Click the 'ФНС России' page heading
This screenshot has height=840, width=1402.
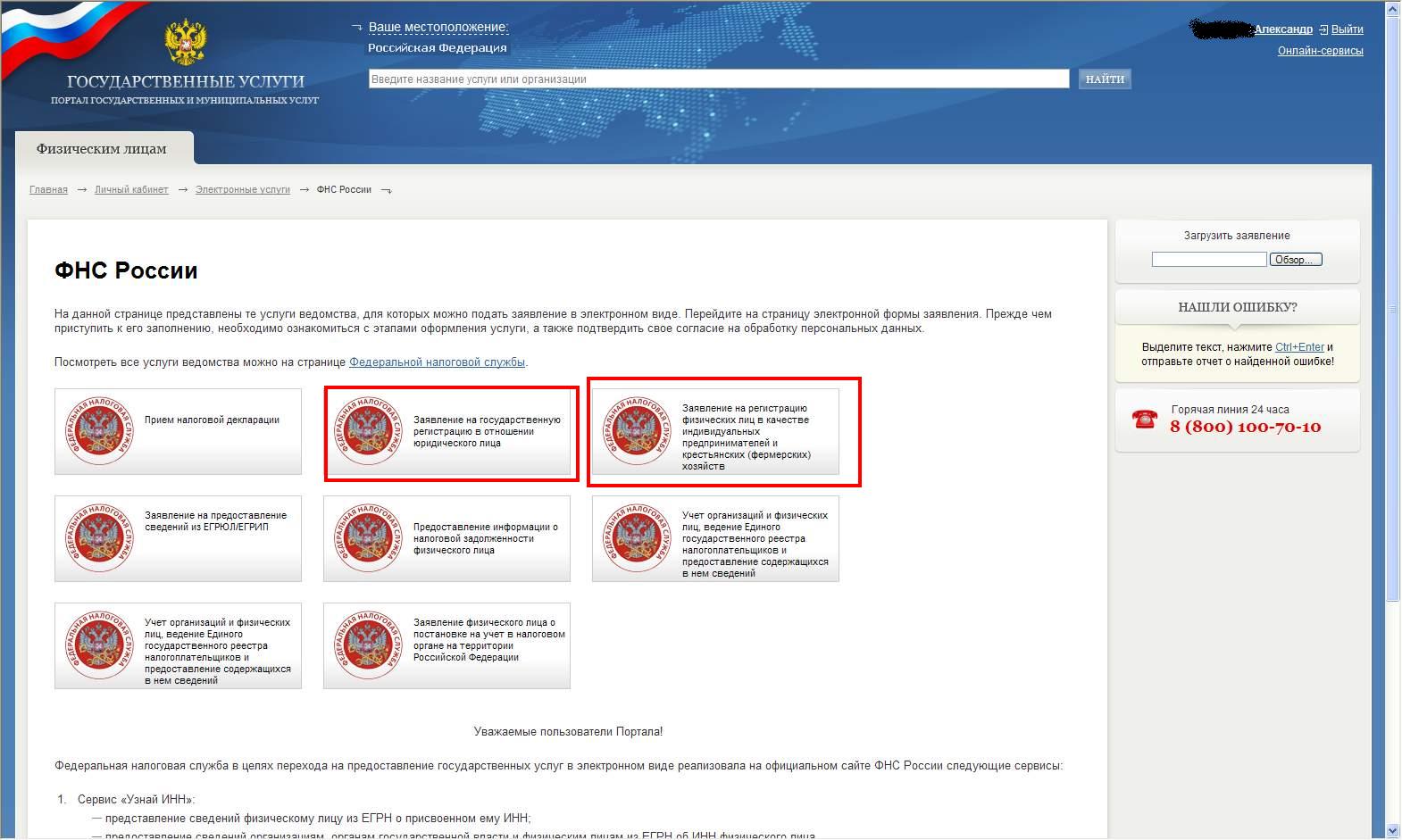point(126,270)
